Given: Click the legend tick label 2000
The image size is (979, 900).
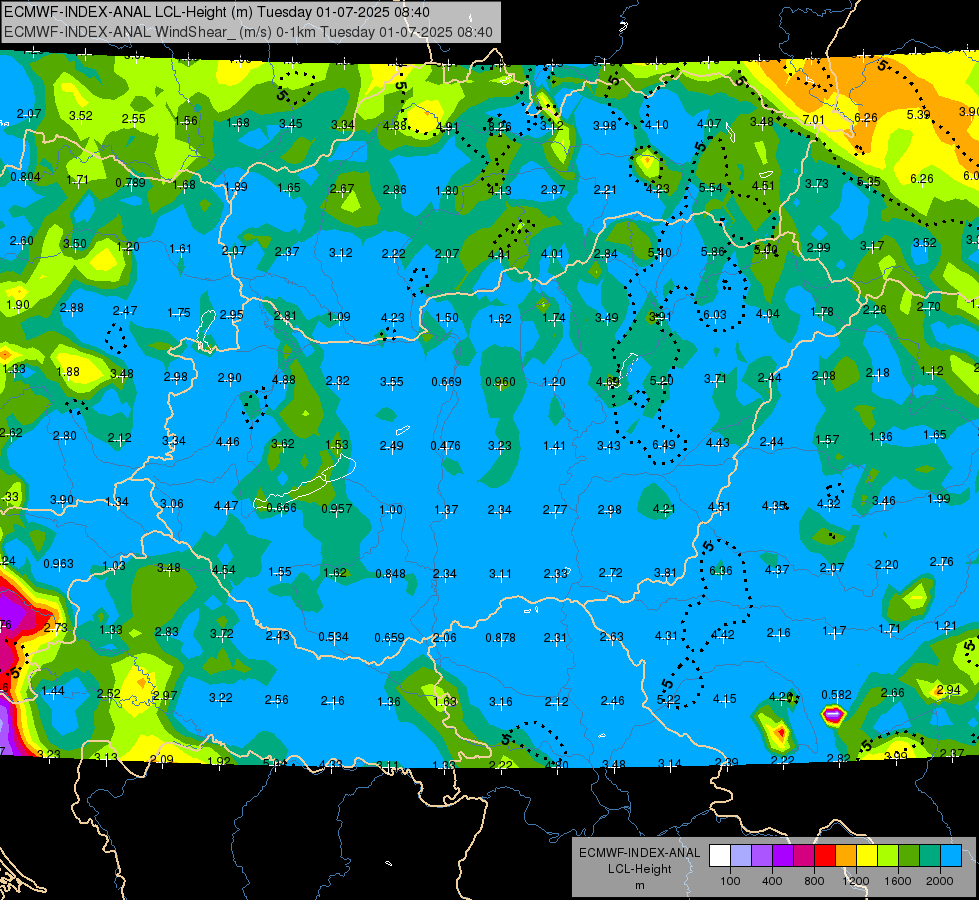Looking at the screenshot, I should tap(940, 881).
